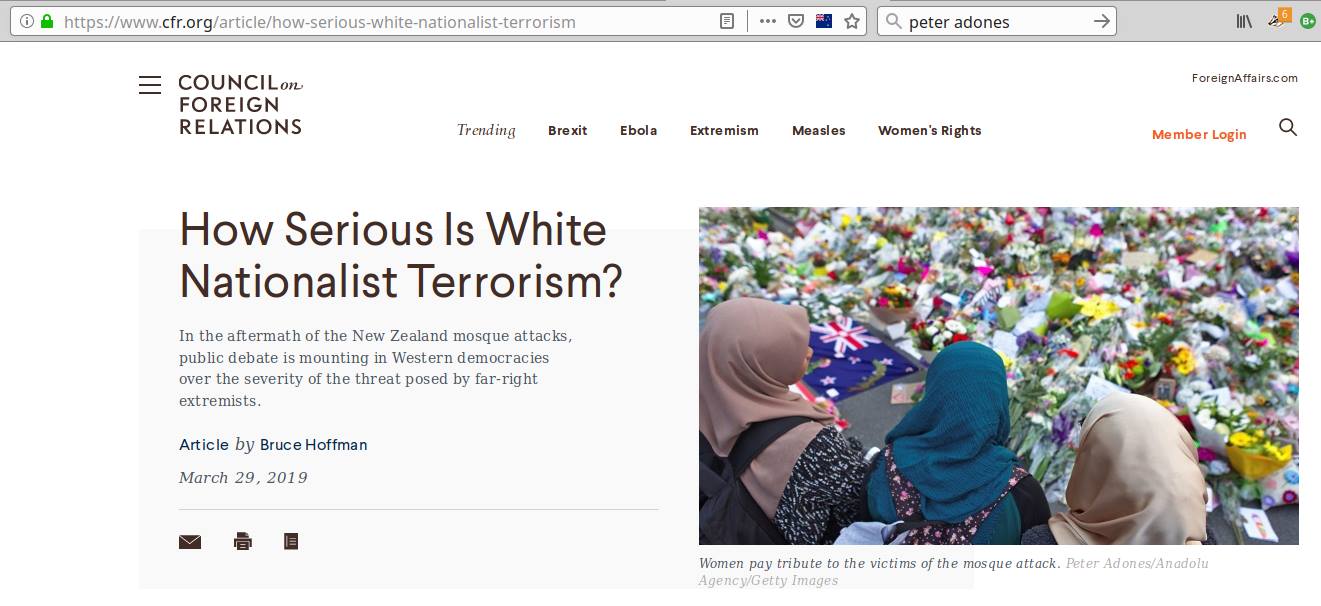Open the Ebola trending topic
This screenshot has height=606, width=1321.
click(639, 131)
